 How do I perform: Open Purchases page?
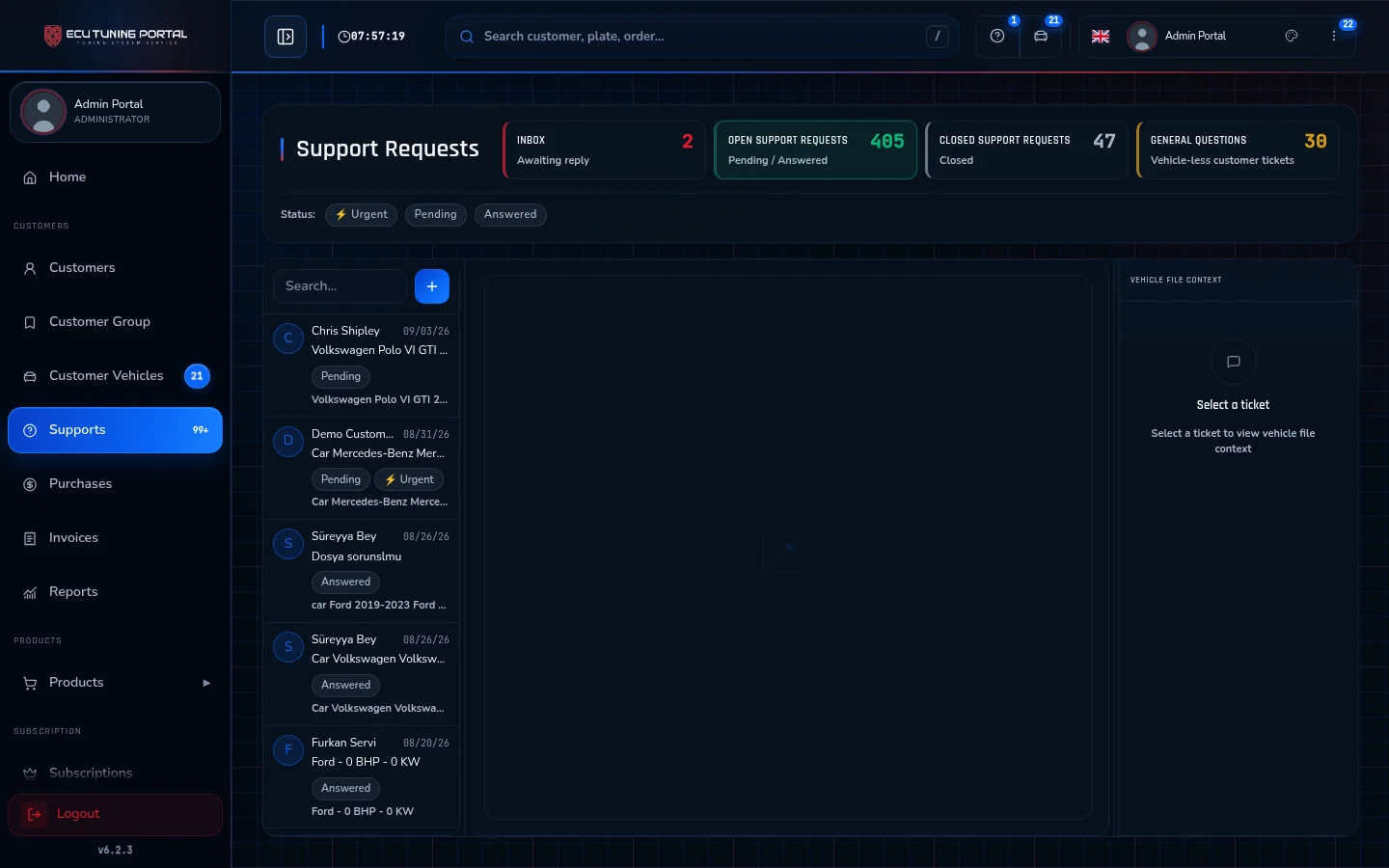point(116,484)
